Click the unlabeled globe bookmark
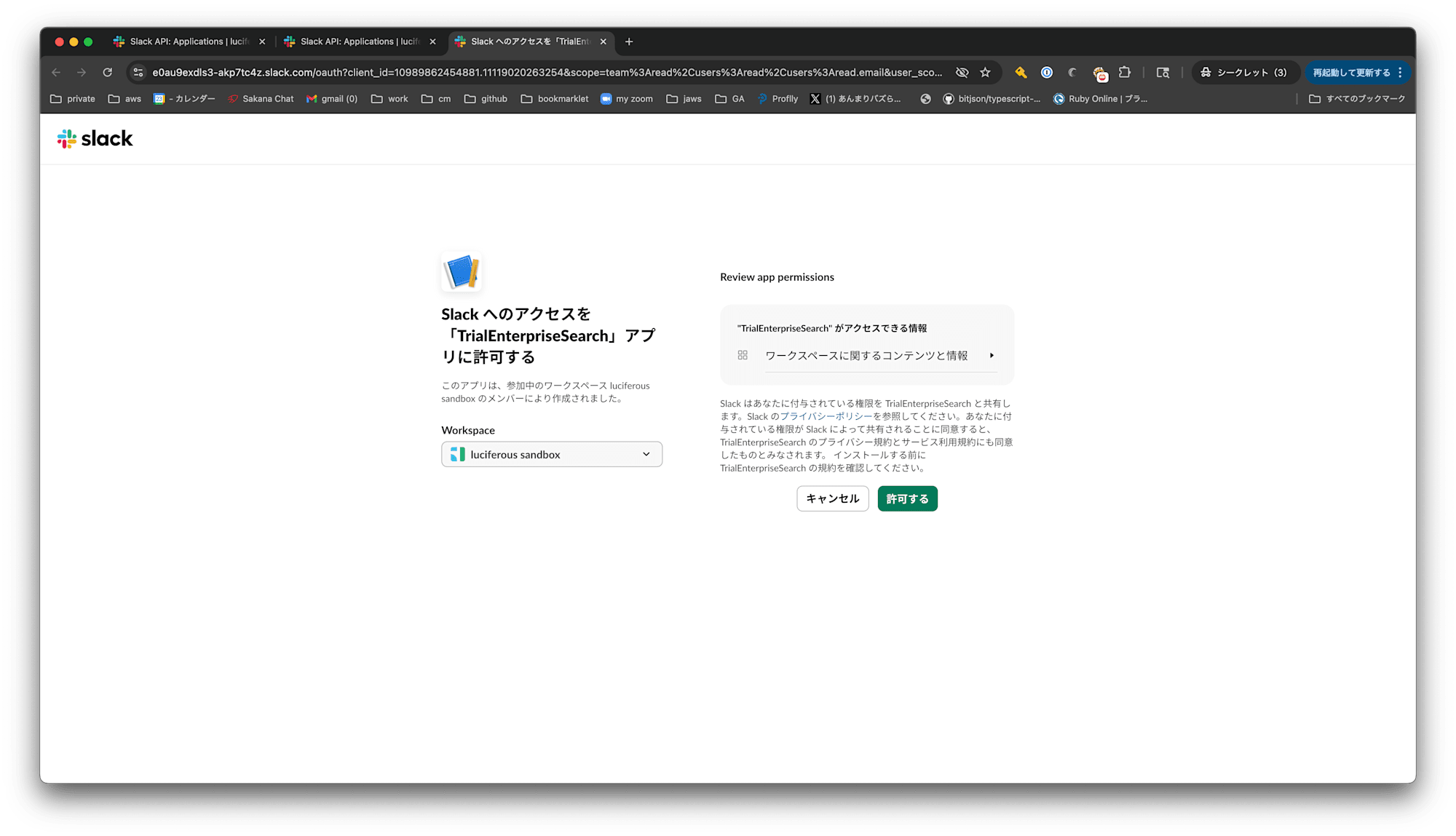Screen dimensions: 1456x836 [925, 98]
